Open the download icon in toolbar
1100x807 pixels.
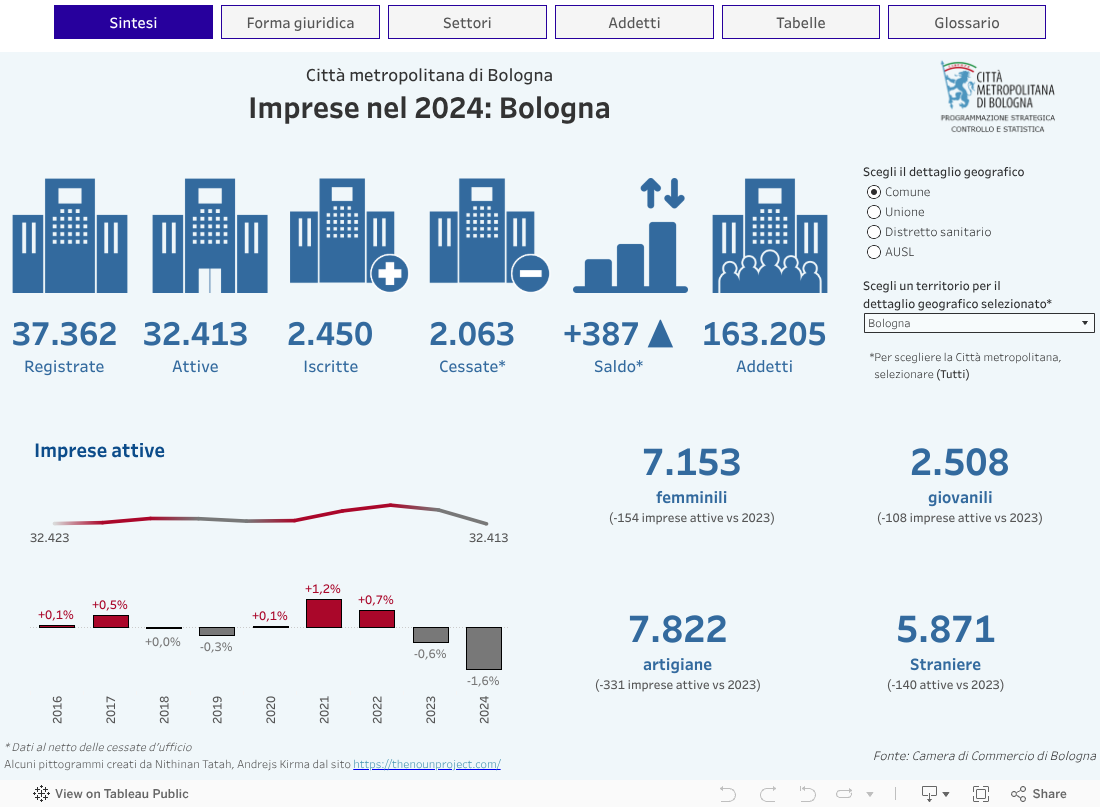click(930, 794)
